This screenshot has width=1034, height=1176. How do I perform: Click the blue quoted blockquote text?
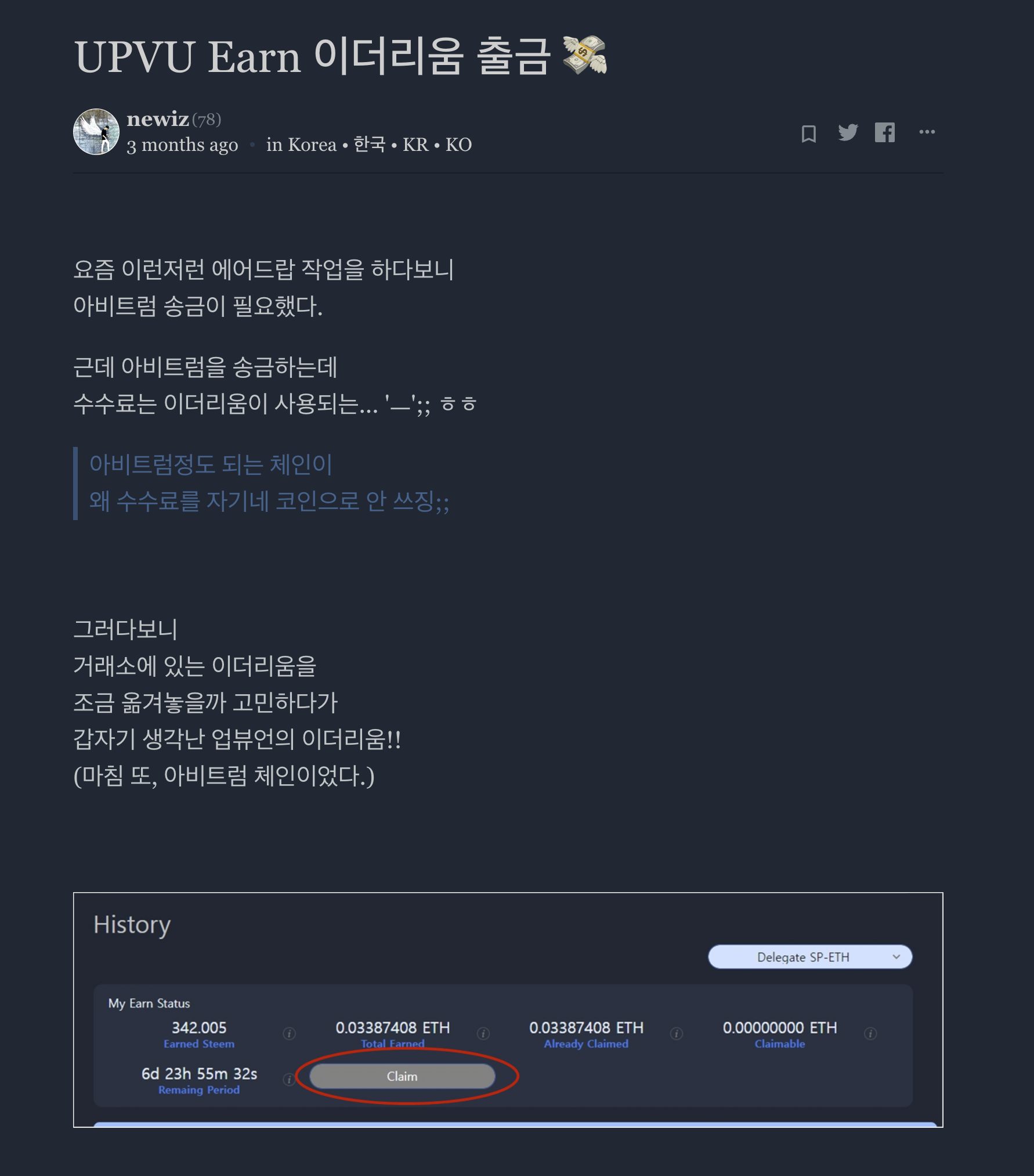coord(269,483)
